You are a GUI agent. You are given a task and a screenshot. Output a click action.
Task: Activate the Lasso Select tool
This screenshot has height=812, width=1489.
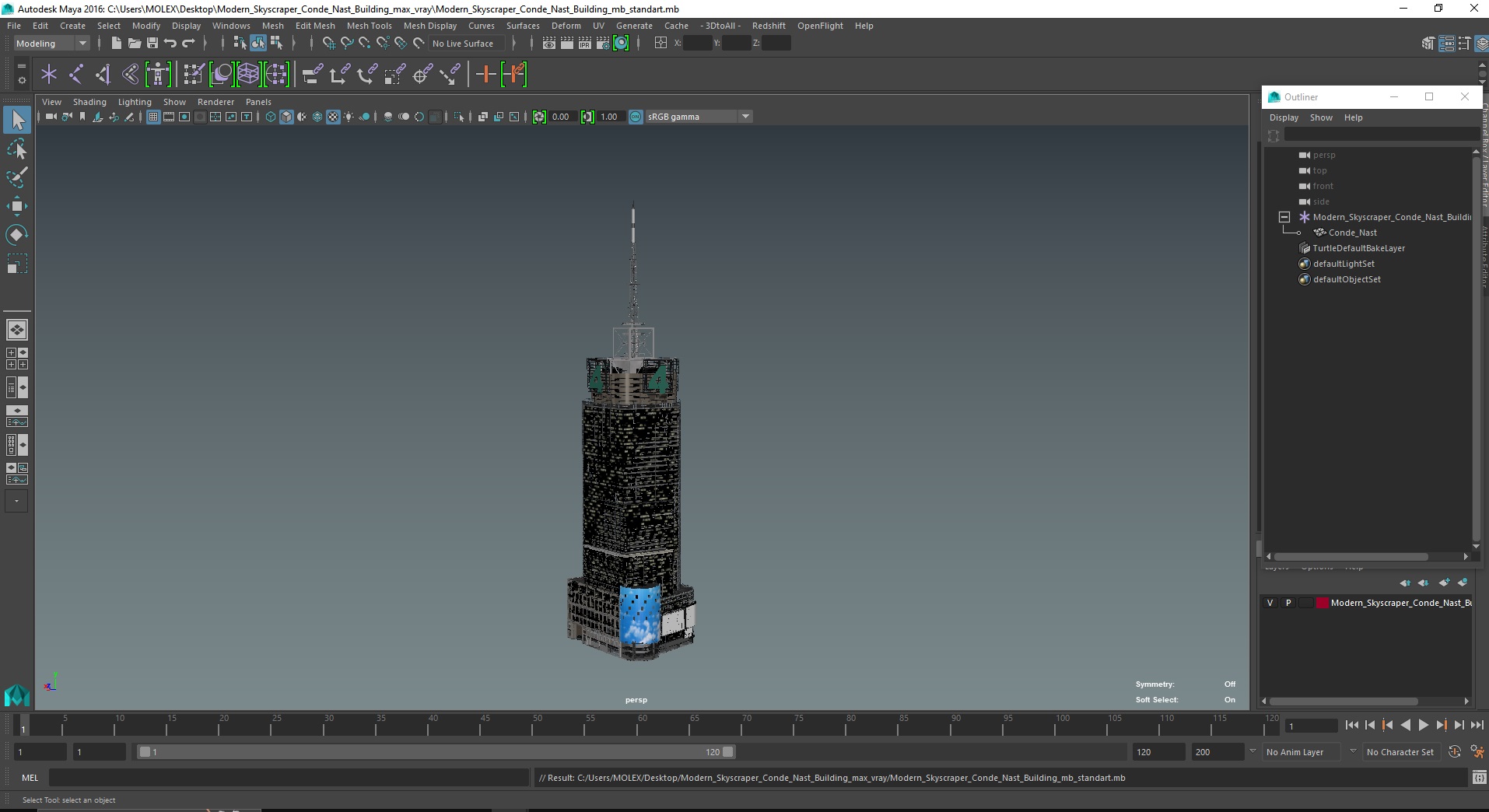coord(17,149)
